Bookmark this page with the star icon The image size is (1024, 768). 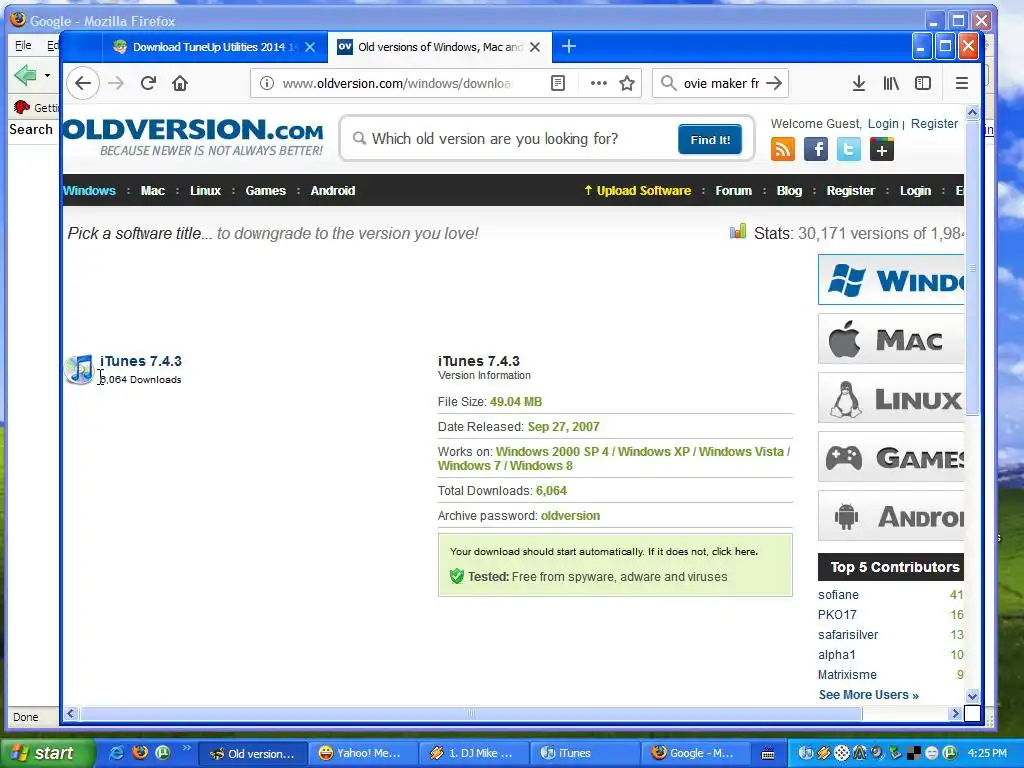tap(627, 83)
